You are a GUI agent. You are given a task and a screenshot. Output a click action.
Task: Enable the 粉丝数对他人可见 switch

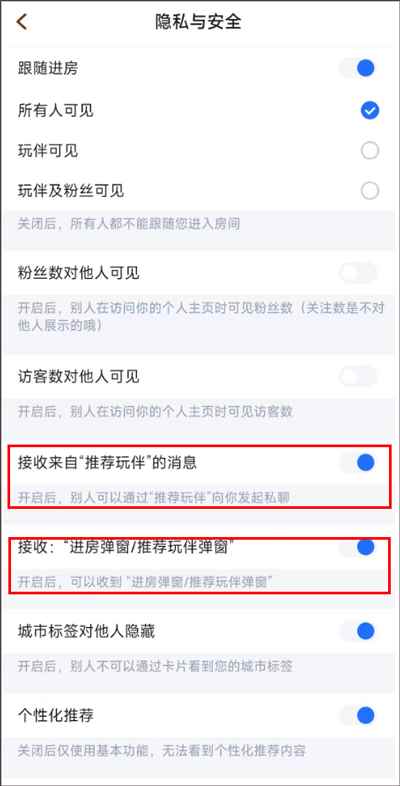coord(358,273)
